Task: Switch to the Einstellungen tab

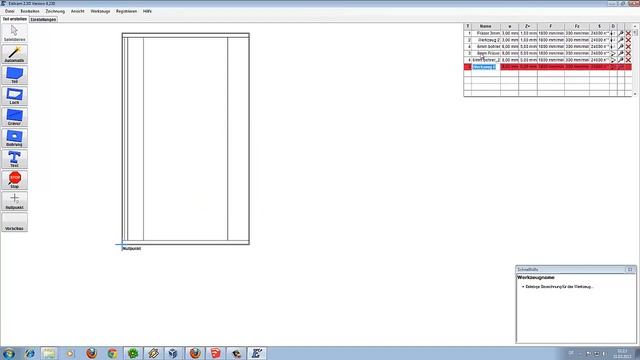Action: pyautogui.click(x=43, y=20)
